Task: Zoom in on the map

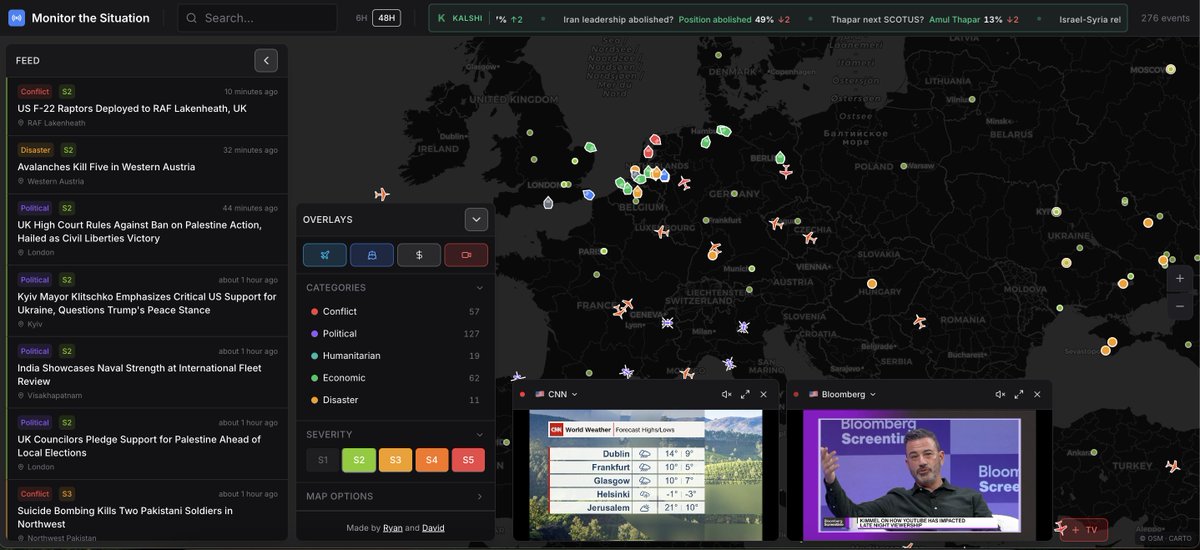Action: (x=1180, y=278)
